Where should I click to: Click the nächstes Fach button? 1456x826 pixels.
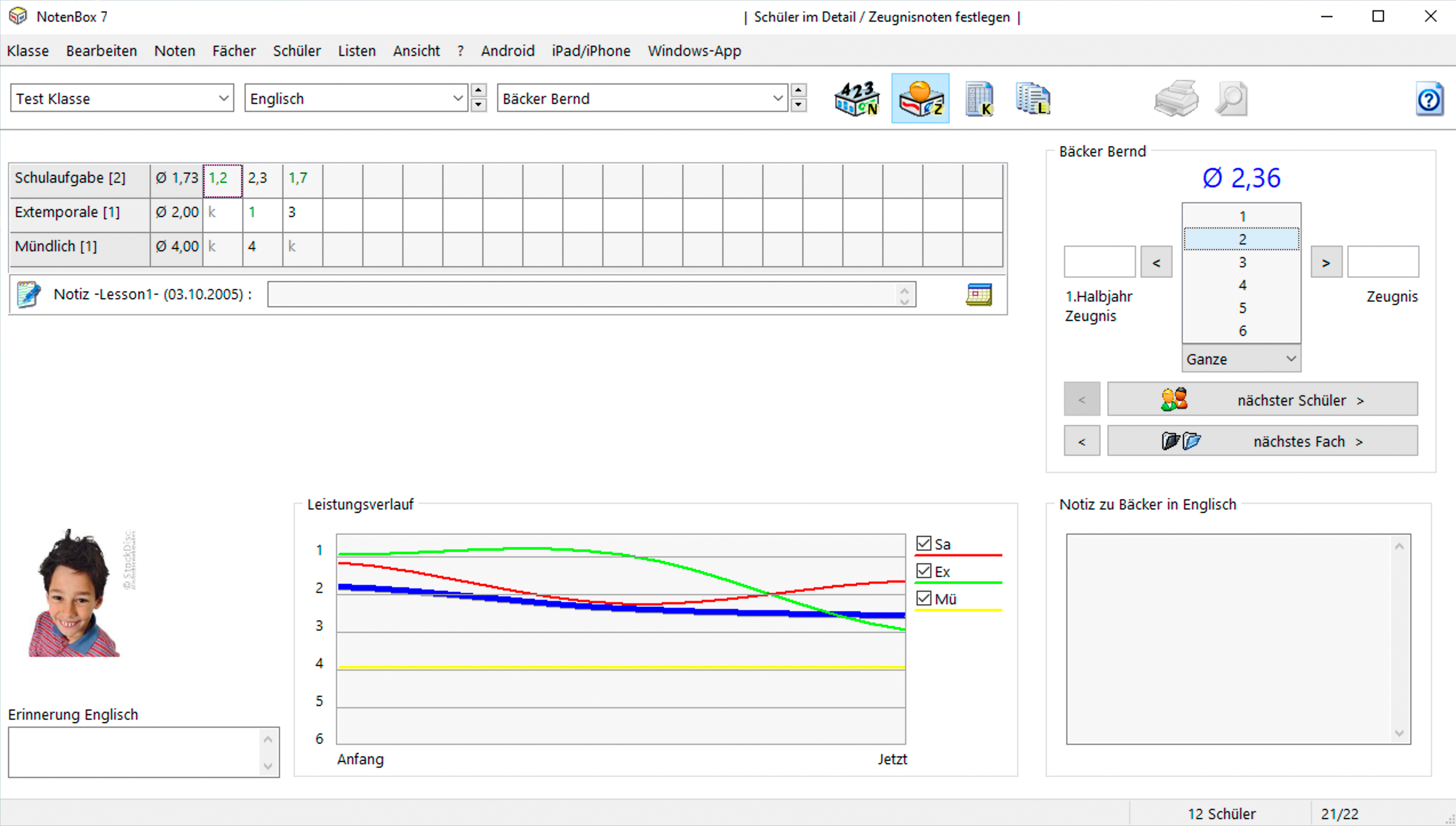pyautogui.click(x=1262, y=441)
